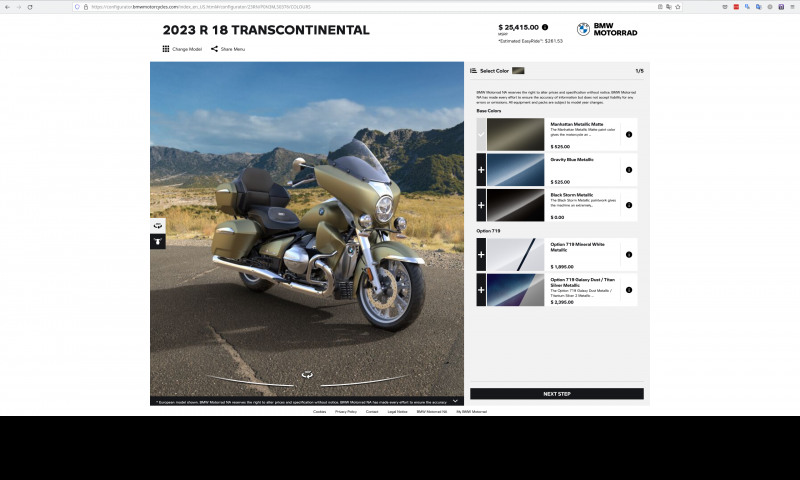Open reader view icon in address bar
This screenshot has width=800, height=480.
click(660, 7)
